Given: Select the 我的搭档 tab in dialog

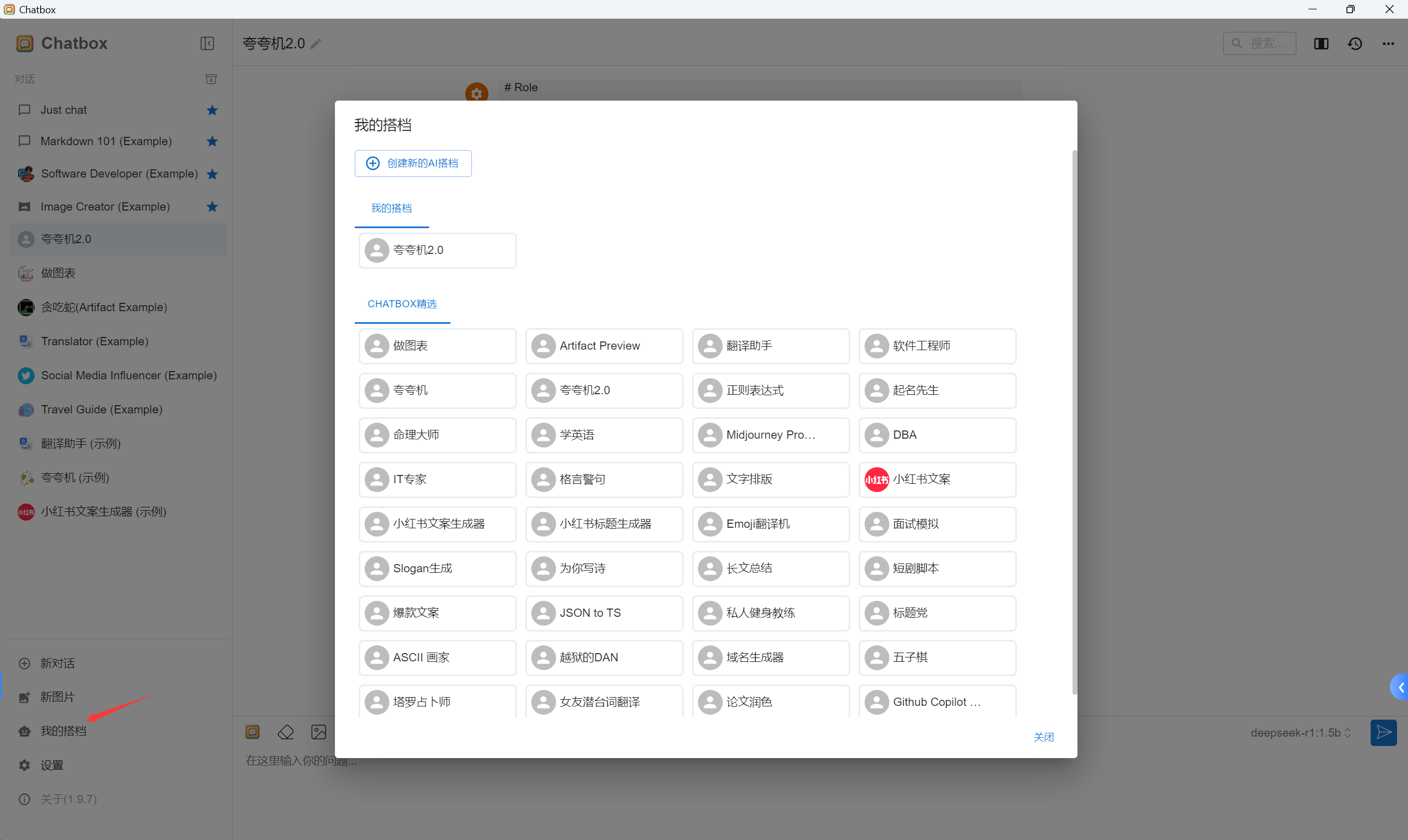Looking at the screenshot, I should (391, 208).
